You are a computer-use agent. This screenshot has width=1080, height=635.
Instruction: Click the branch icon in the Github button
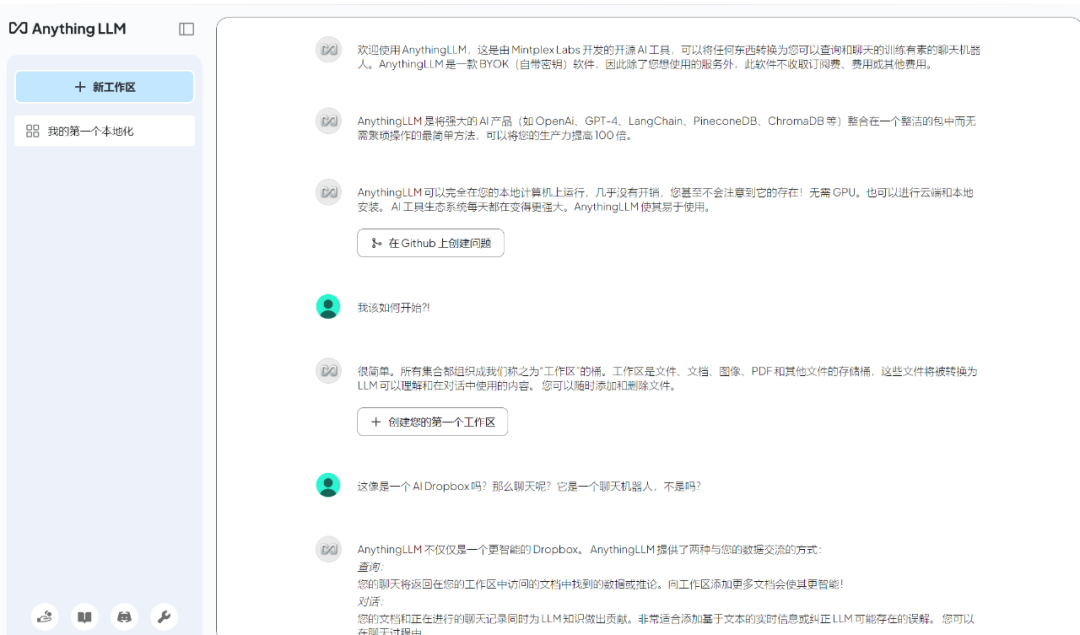pos(376,243)
